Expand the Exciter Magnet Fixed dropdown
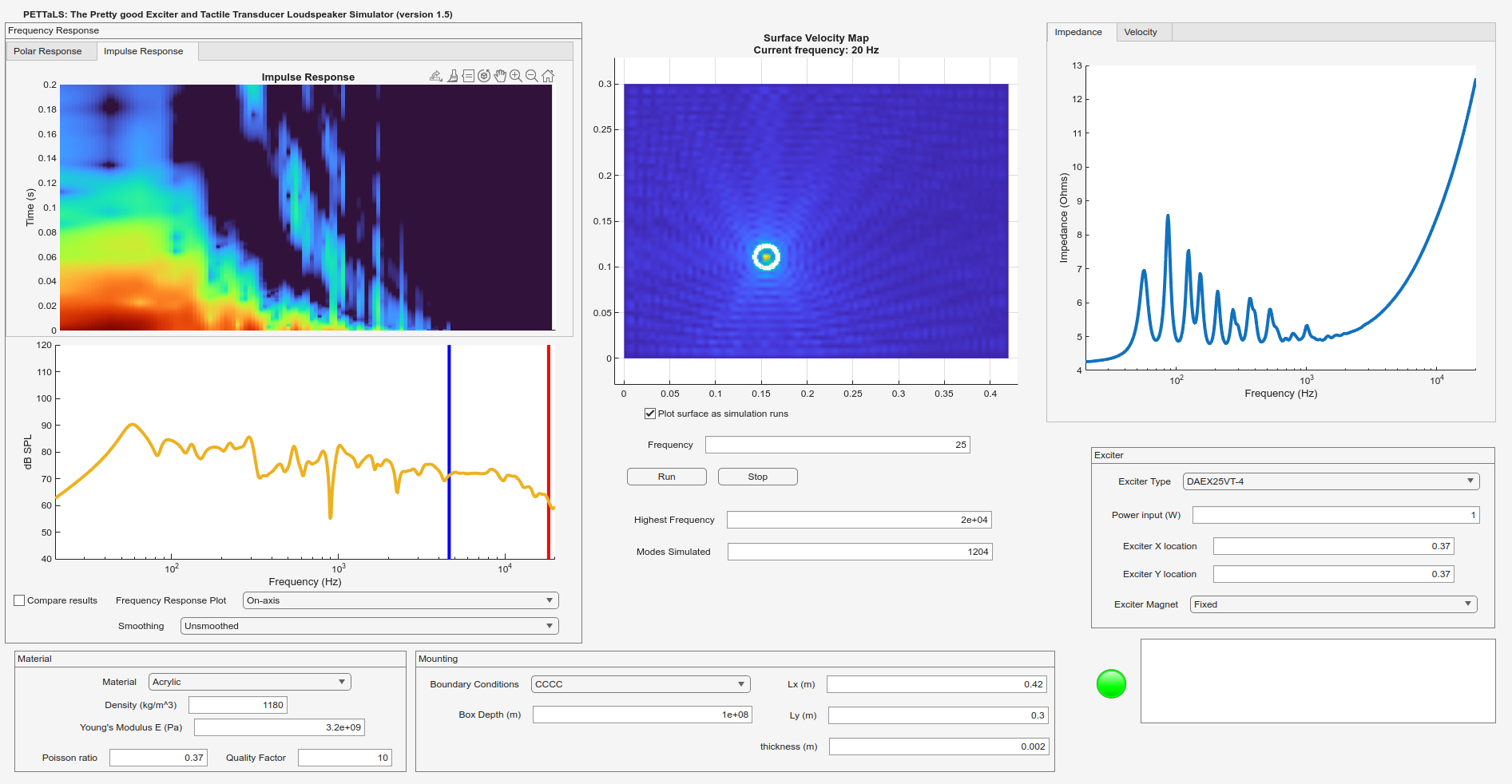Viewport: 1512px width, 784px height. click(x=1334, y=604)
